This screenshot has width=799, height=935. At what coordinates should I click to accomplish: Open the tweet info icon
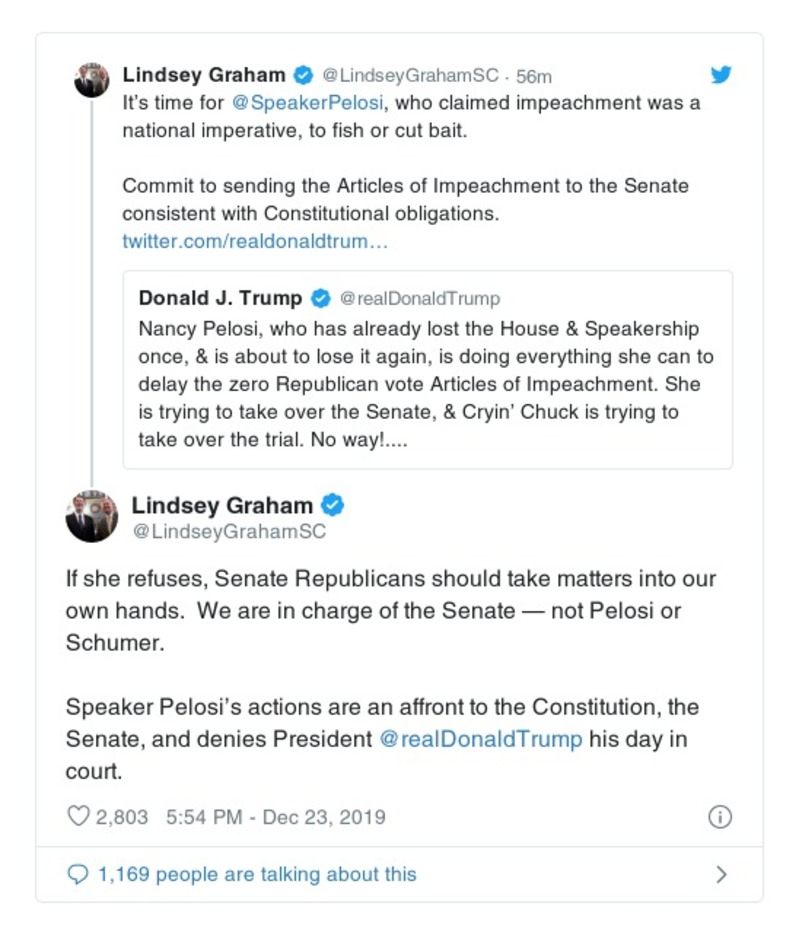720,817
